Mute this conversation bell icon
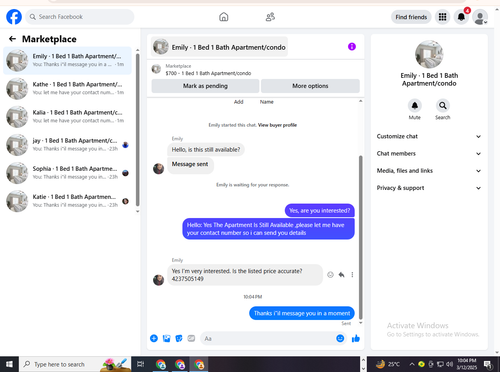This screenshot has height=372, width=500. [x=415, y=106]
